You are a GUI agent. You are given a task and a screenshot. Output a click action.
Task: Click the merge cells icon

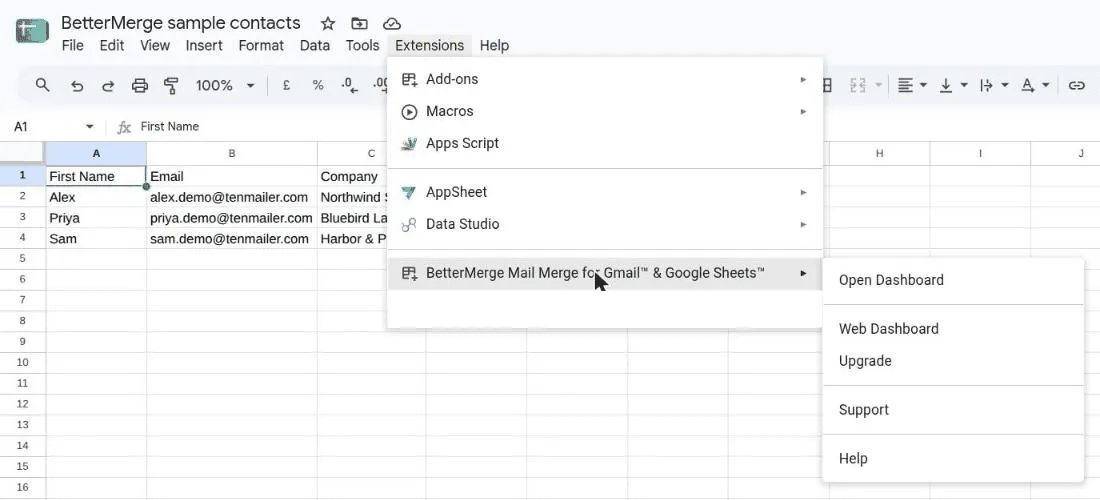pyautogui.click(x=858, y=86)
